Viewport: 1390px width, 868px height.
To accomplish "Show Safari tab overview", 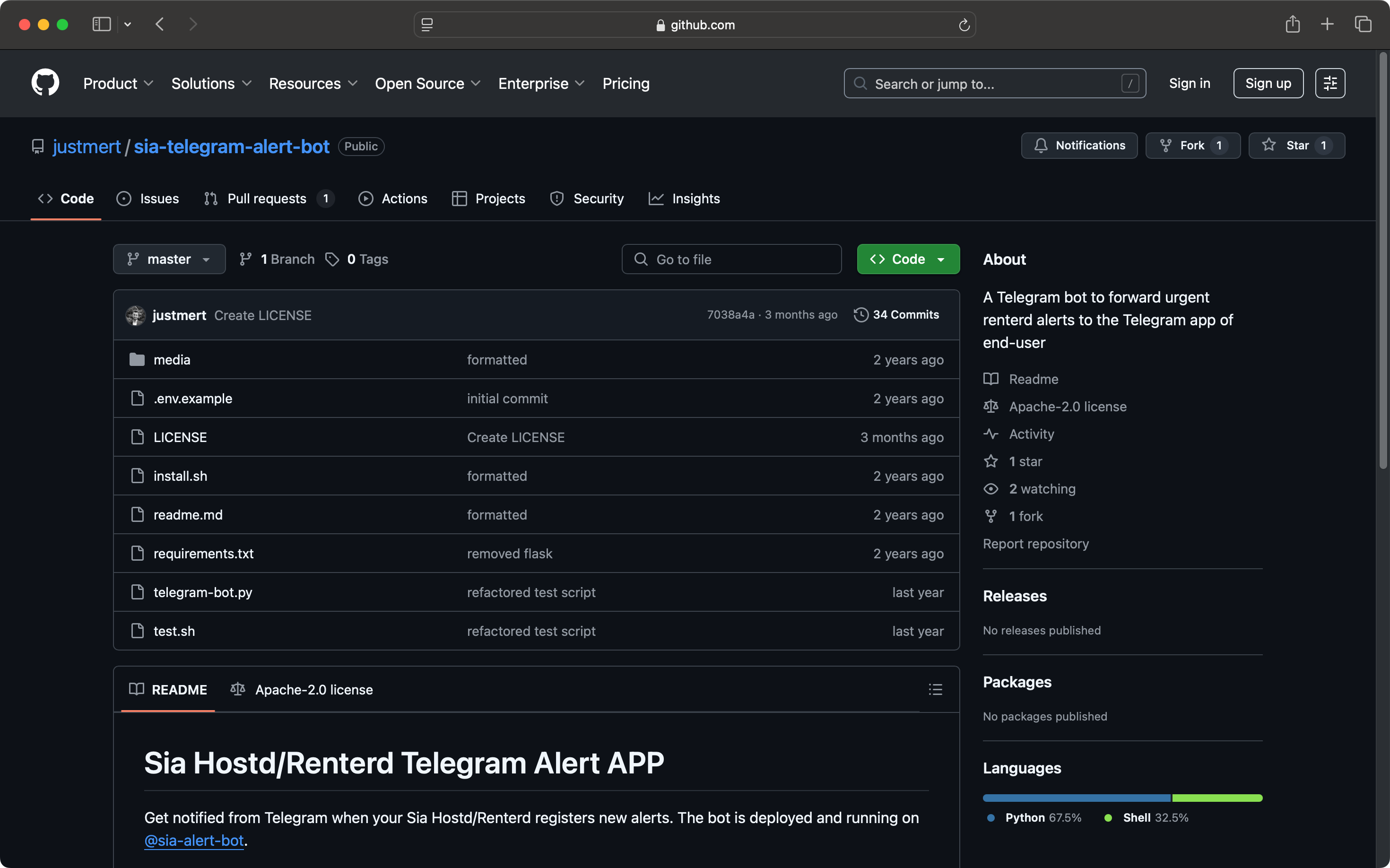I will tap(1363, 24).
